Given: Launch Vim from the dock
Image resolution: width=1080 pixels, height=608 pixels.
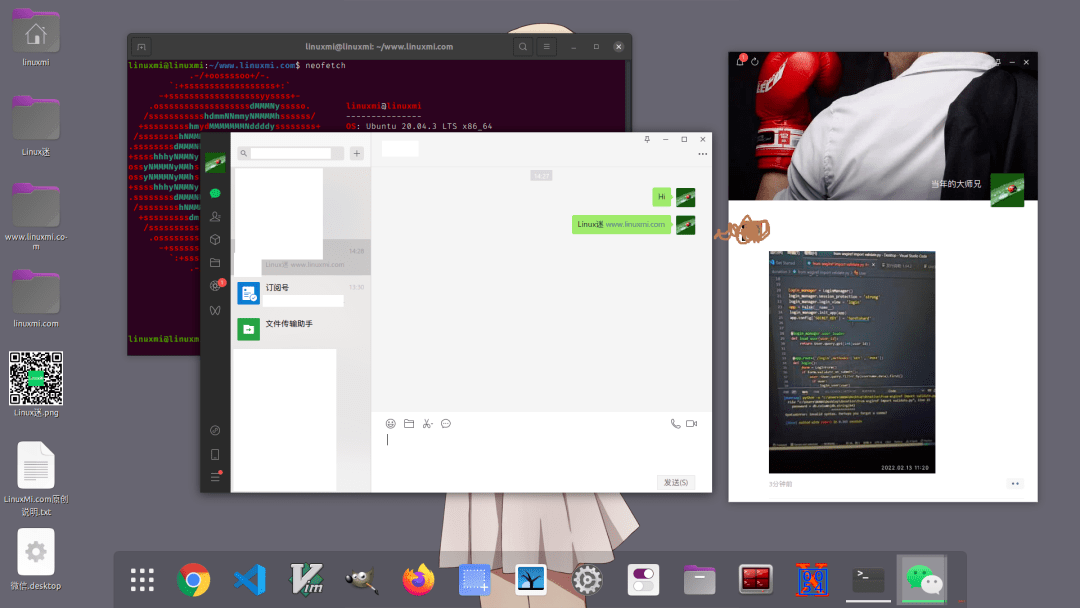Looking at the screenshot, I should click(306, 580).
